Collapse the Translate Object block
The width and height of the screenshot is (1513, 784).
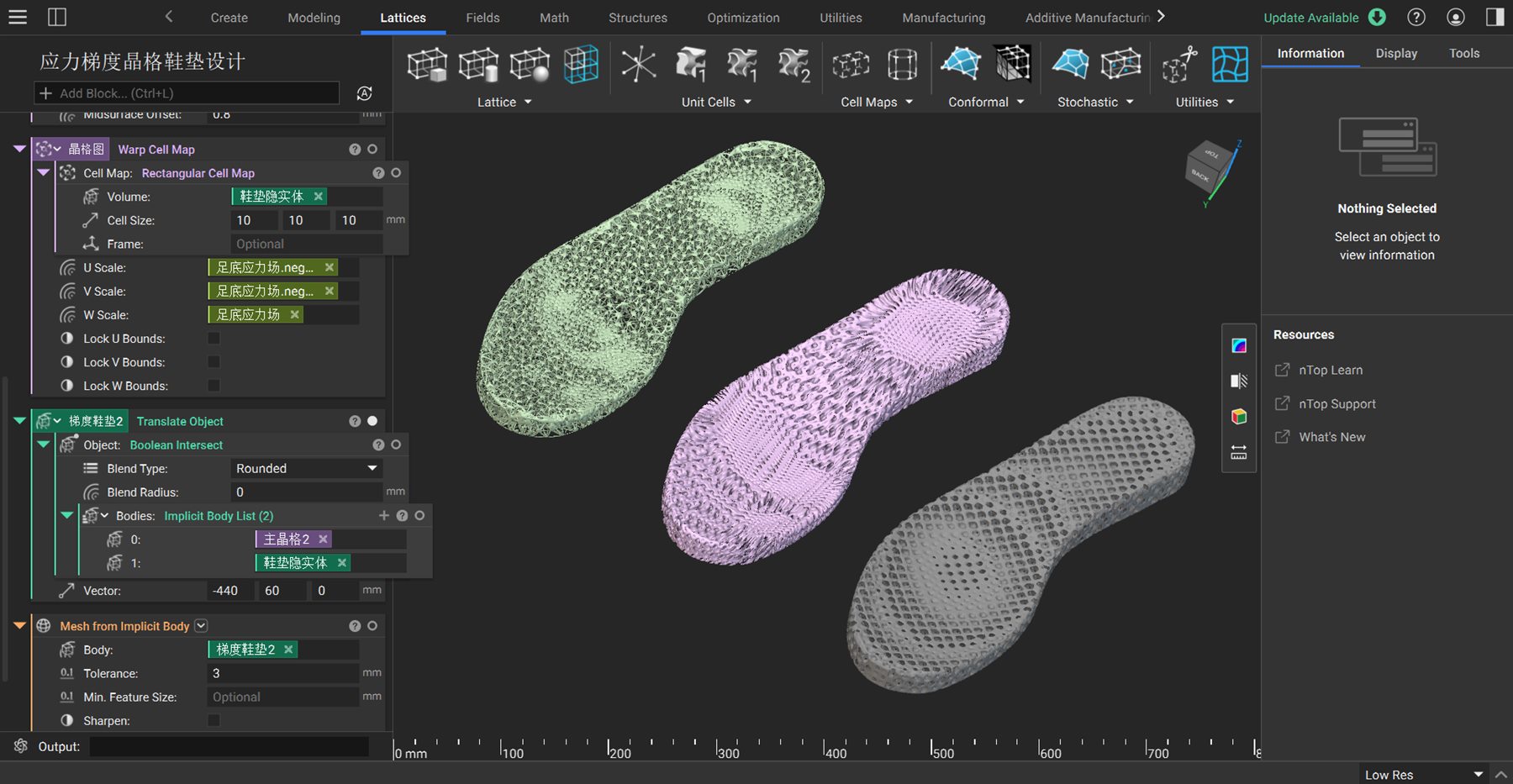(19, 421)
